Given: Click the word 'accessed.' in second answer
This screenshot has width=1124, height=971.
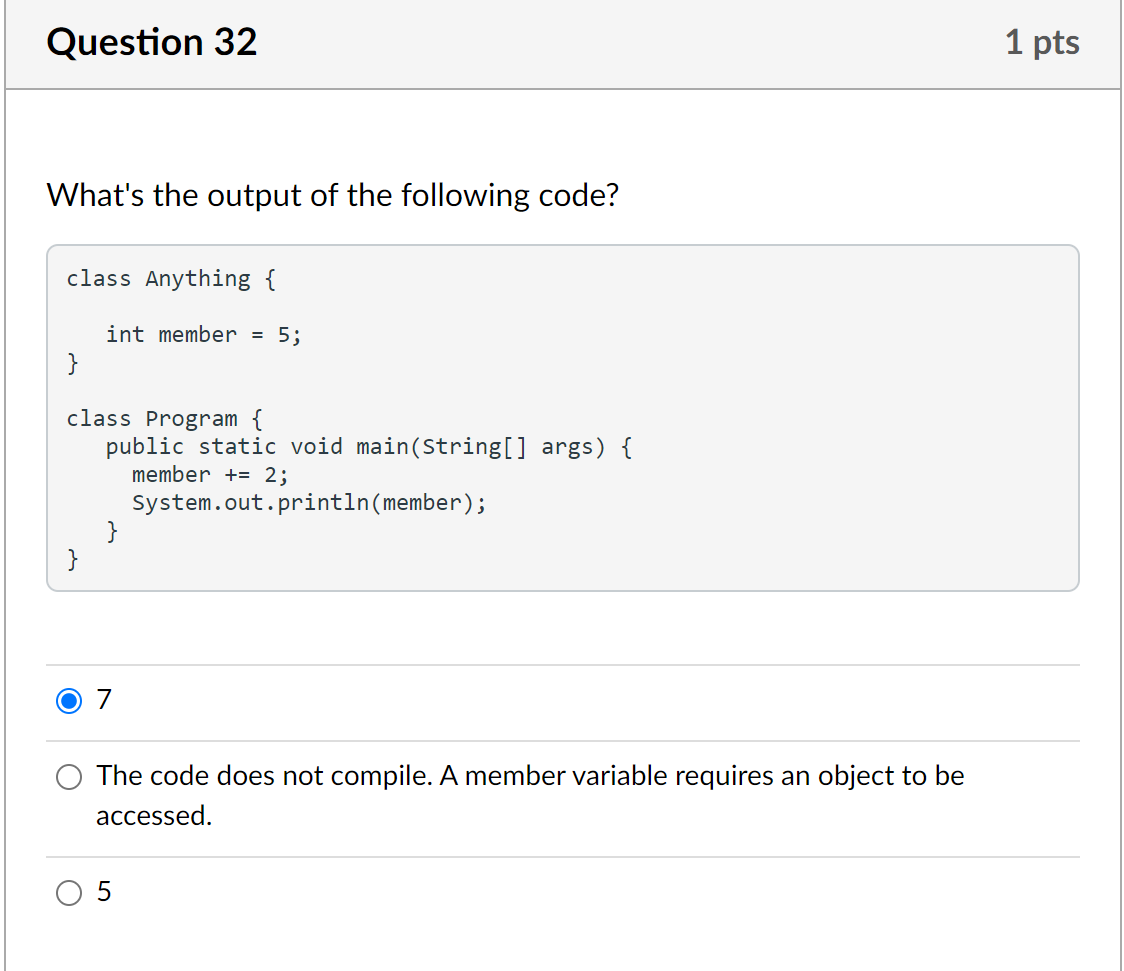Looking at the screenshot, I should point(154,815).
